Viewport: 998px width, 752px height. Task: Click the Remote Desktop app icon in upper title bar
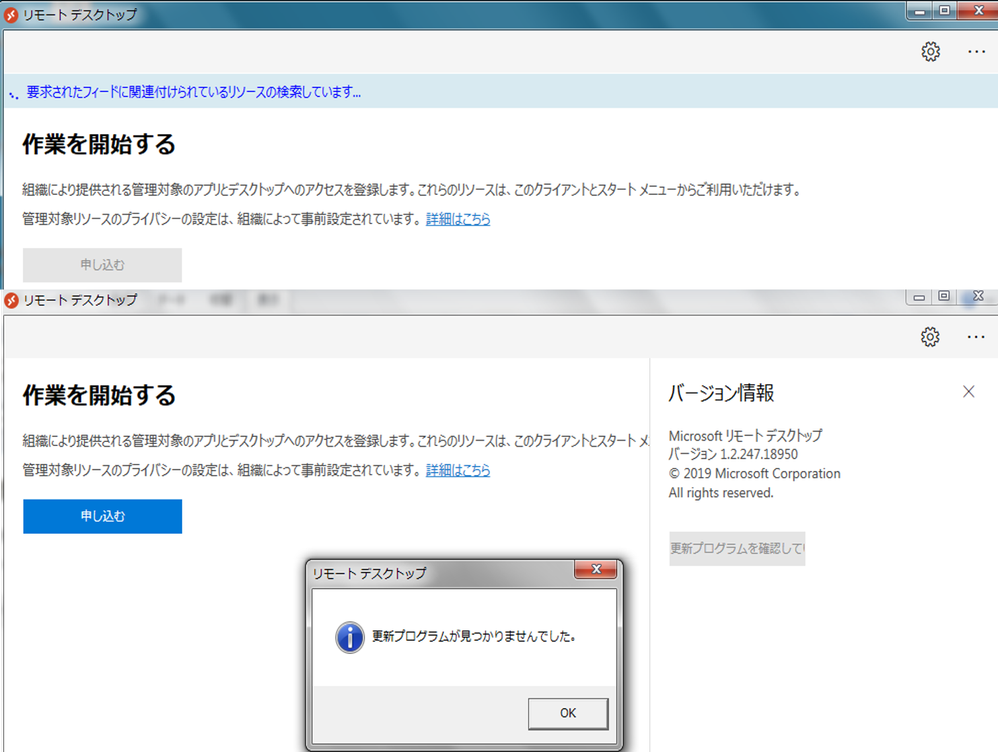pos(11,15)
